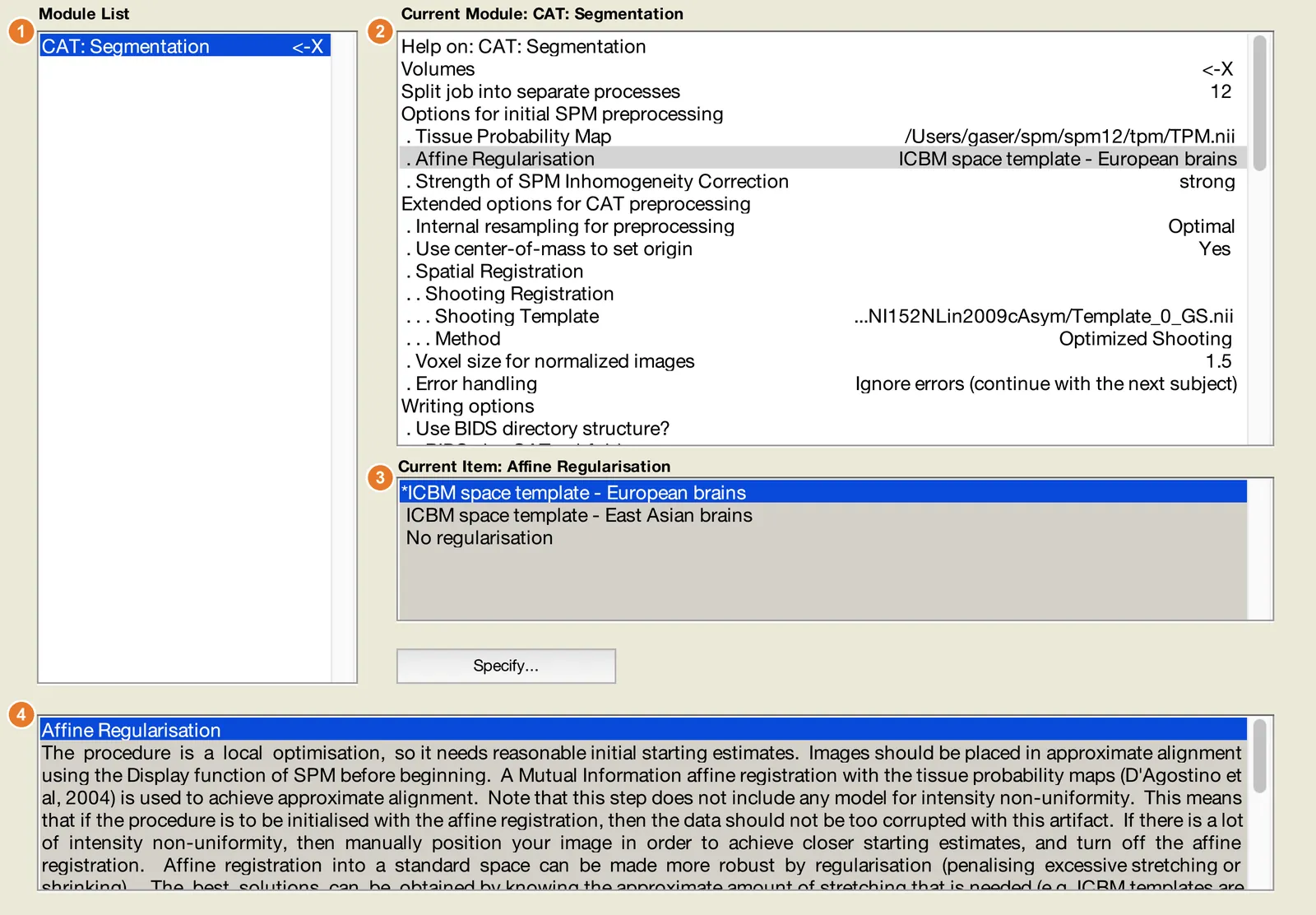Select Voxel size for normalized images
1316x915 pixels.
(x=822, y=361)
